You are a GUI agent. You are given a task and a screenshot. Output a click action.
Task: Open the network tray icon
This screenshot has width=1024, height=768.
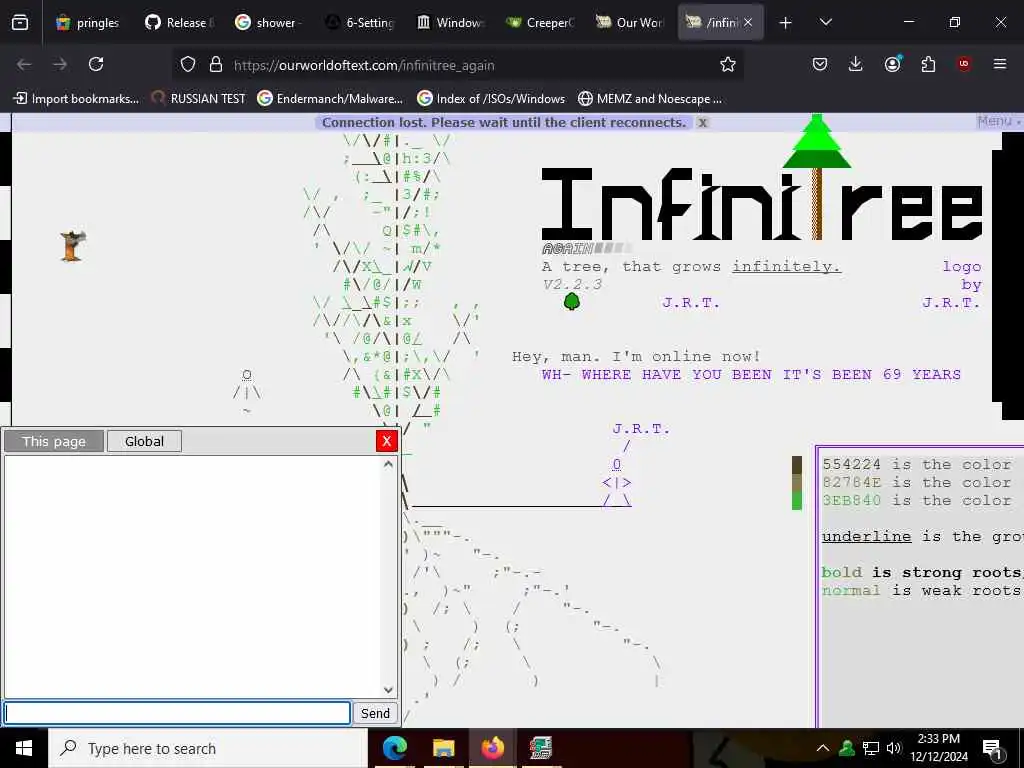pos(871,748)
